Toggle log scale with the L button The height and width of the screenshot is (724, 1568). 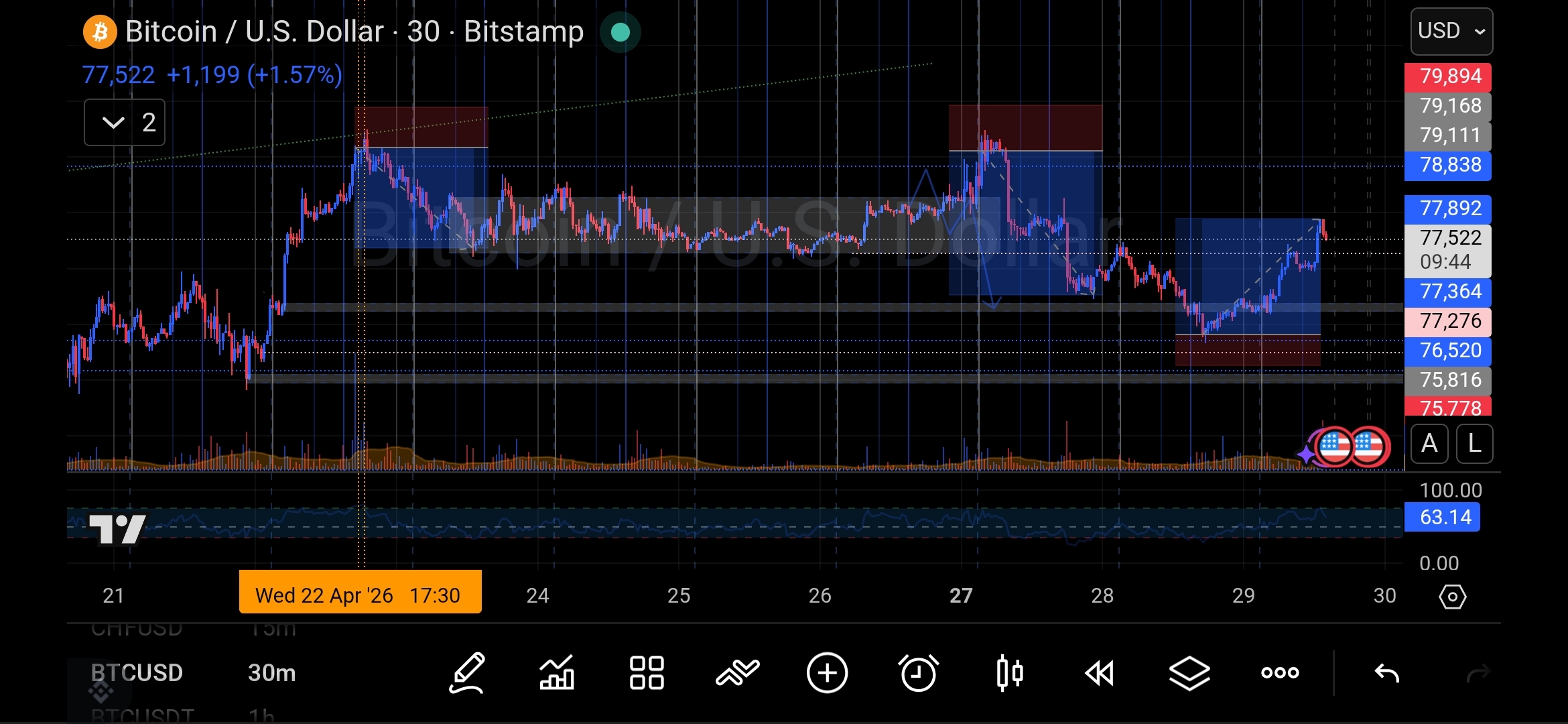coord(1474,444)
